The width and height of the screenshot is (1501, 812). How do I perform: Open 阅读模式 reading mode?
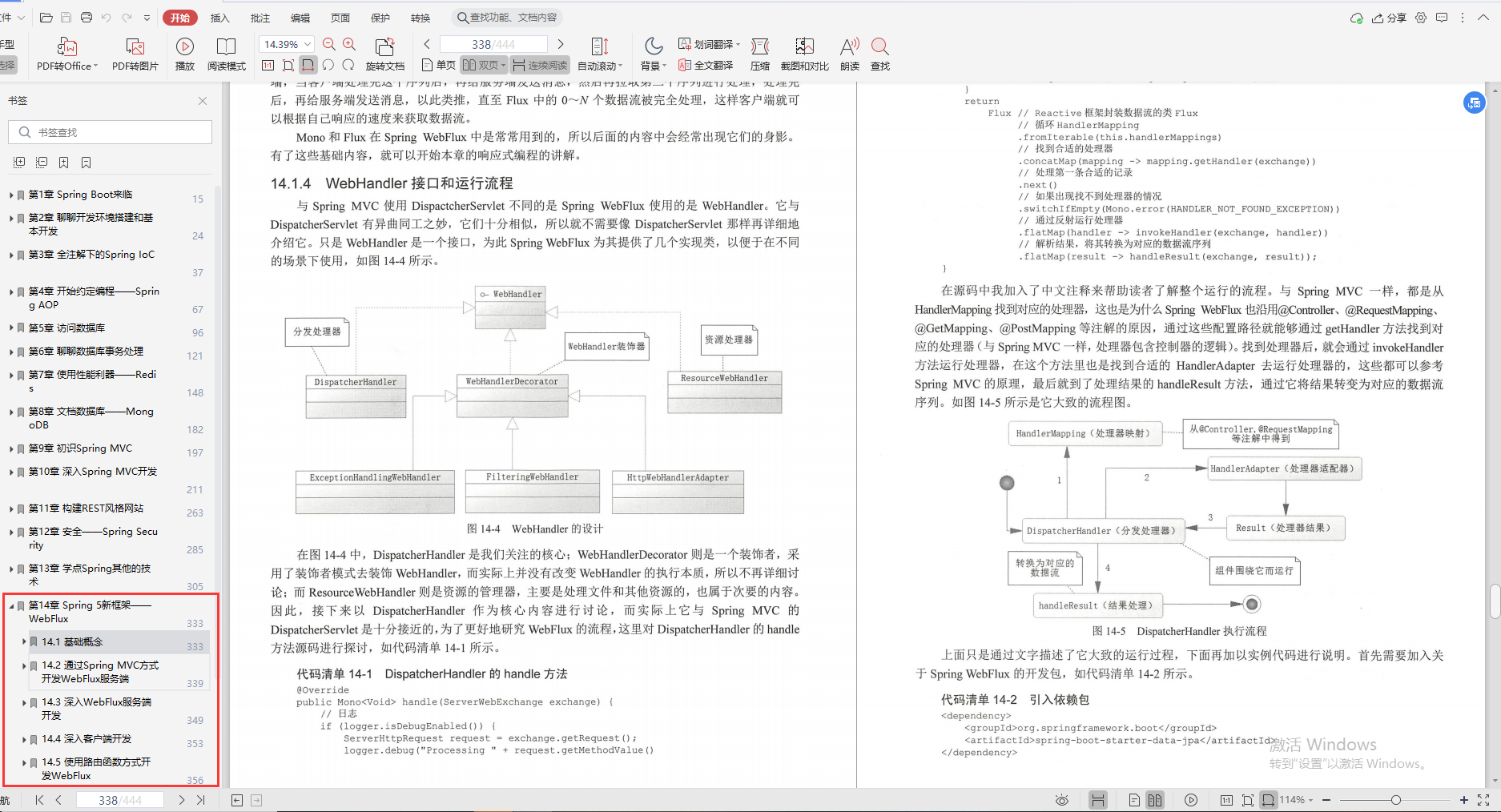click(x=227, y=54)
